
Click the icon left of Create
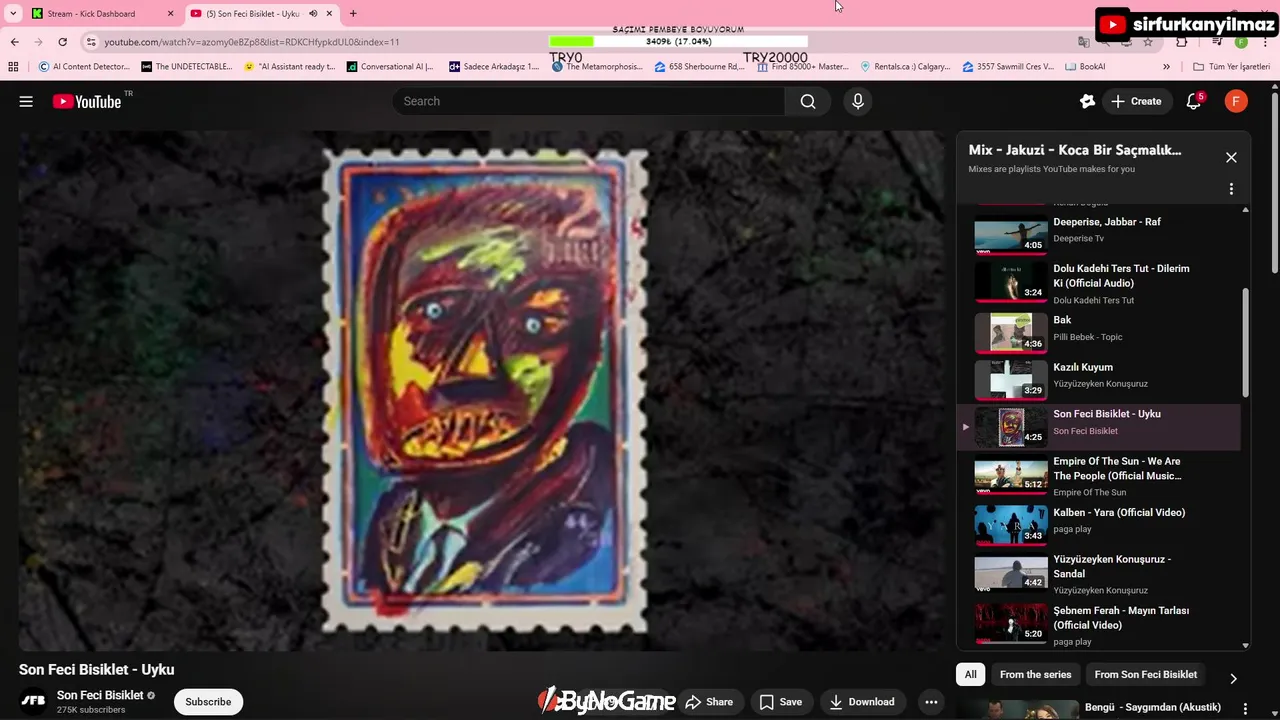coord(1088,101)
